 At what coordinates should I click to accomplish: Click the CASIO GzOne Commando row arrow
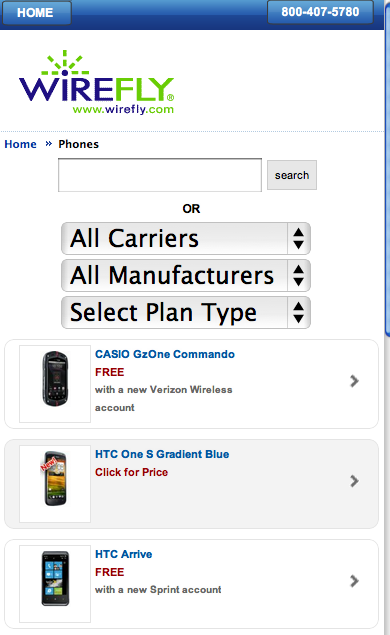point(354,381)
